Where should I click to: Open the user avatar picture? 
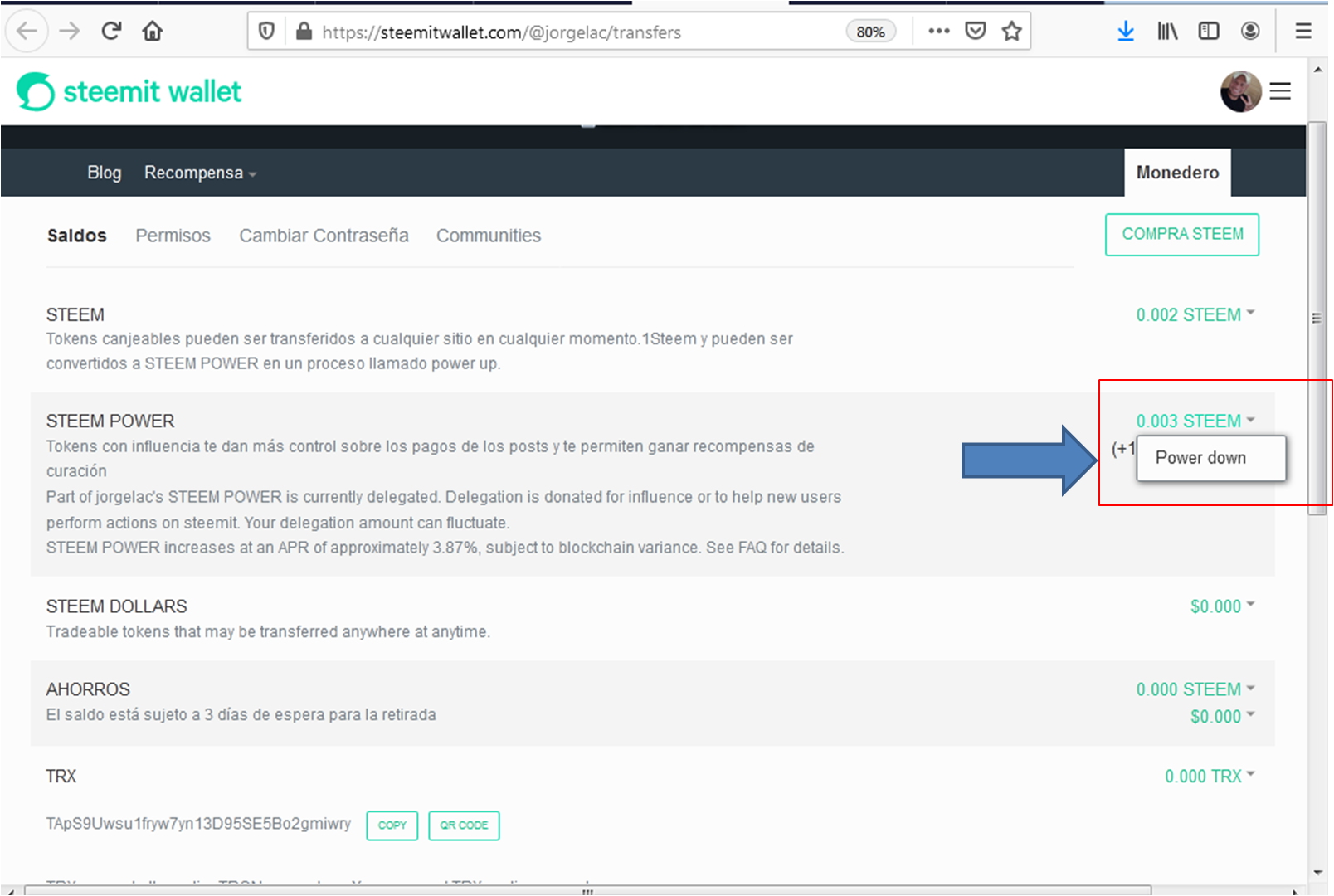(1240, 91)
